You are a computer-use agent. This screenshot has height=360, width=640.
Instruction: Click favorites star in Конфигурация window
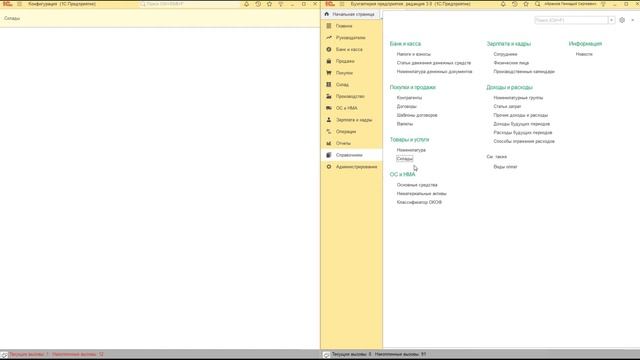(x=269, y=4)
